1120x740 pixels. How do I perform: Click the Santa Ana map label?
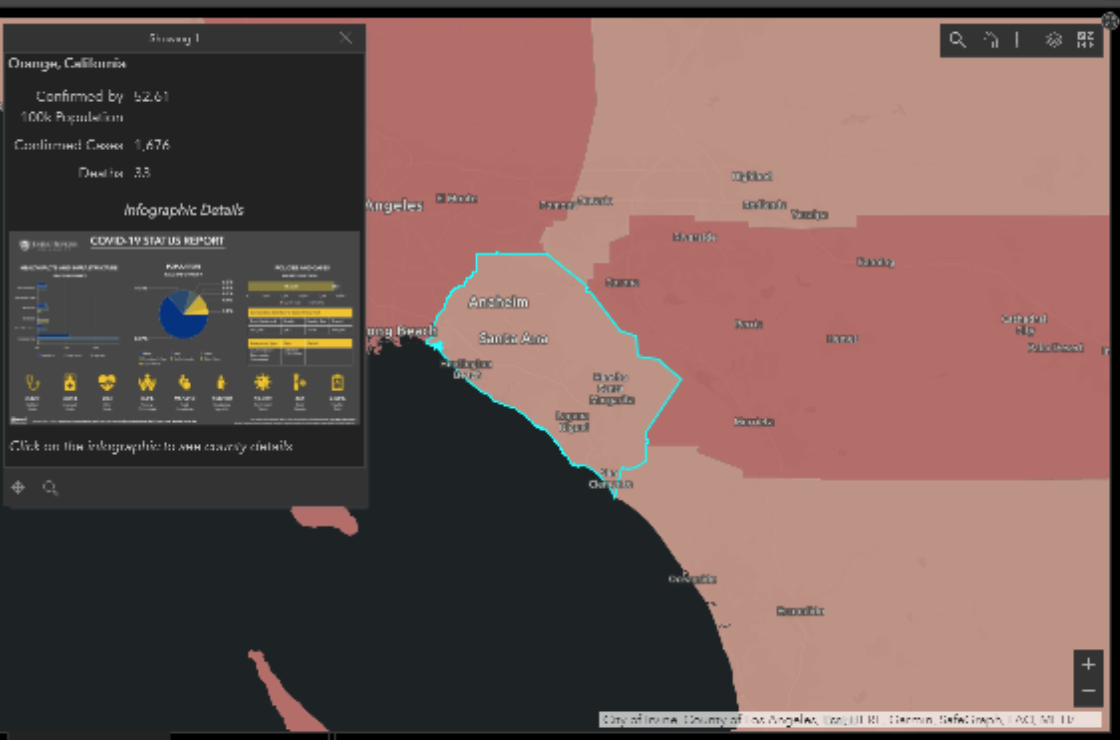(x=513, y=338)
